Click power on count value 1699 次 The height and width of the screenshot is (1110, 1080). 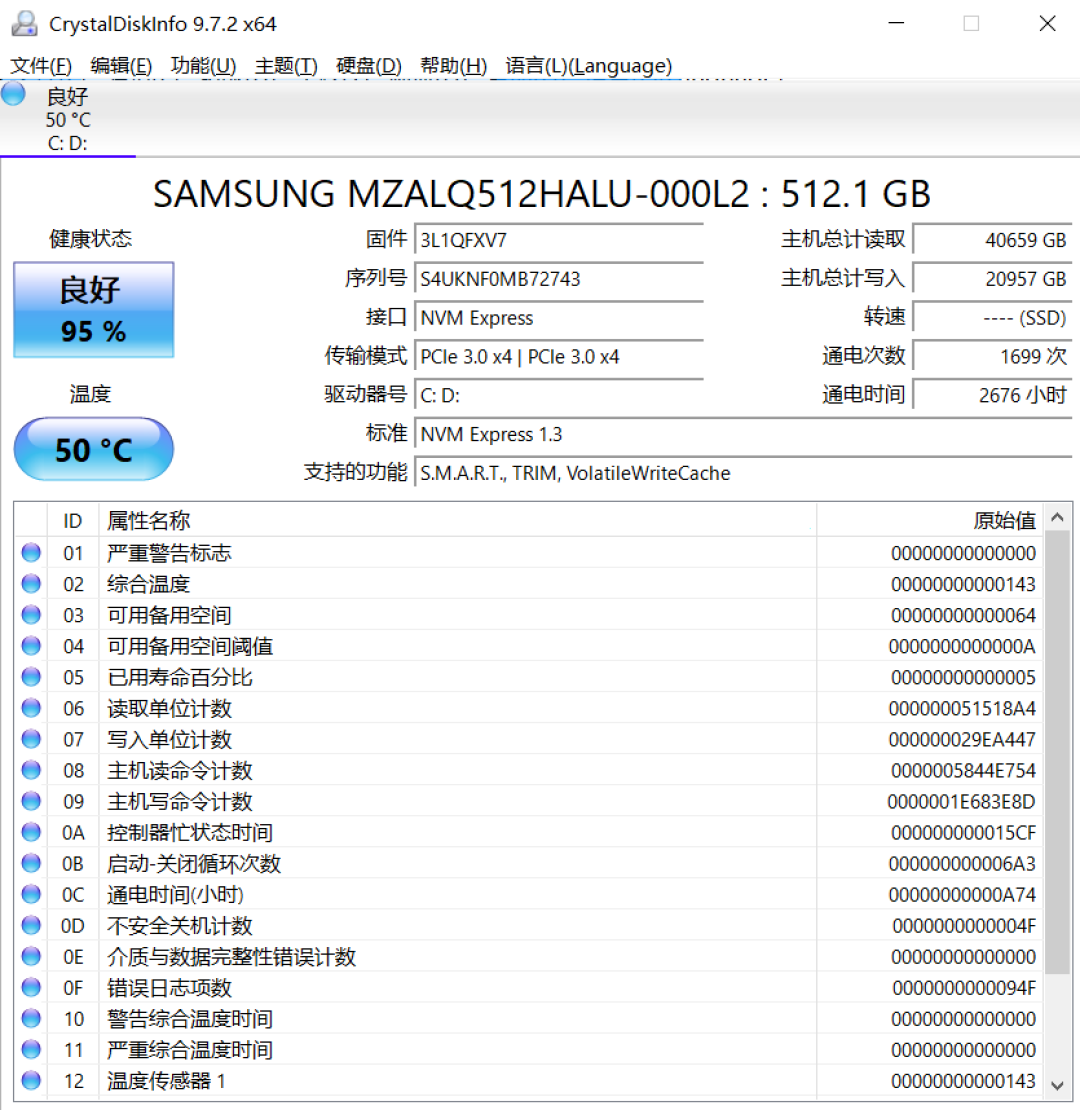point(992,357)
